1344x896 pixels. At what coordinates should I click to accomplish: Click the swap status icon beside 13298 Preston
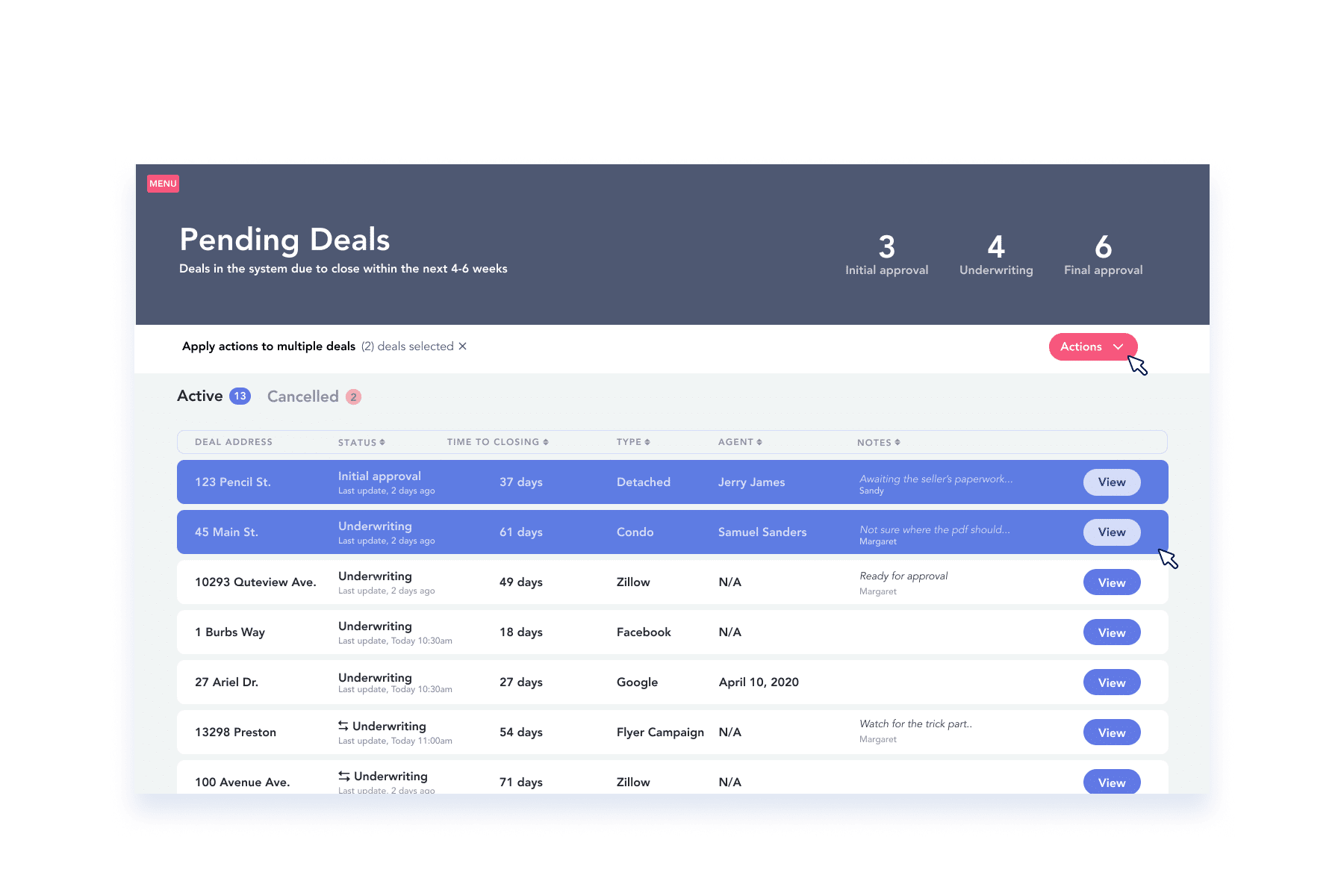[x=343, y=725]
